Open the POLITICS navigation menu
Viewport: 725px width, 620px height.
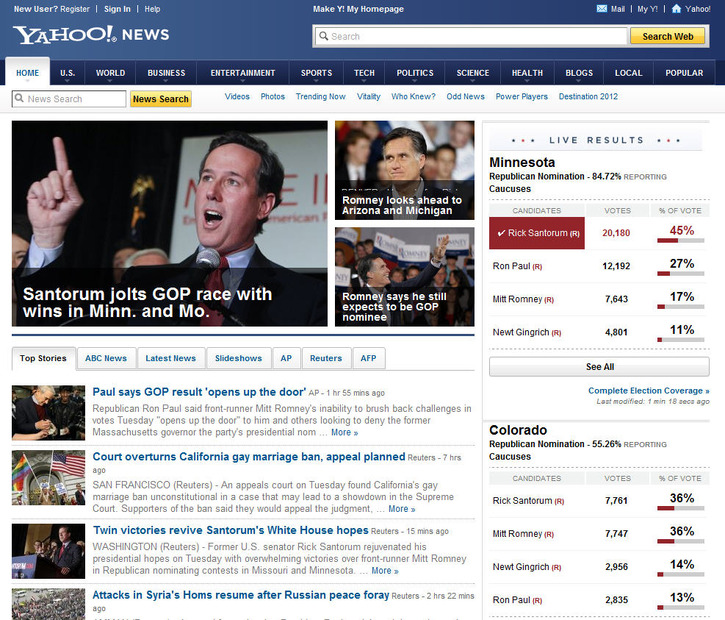(x=415, y=73)
